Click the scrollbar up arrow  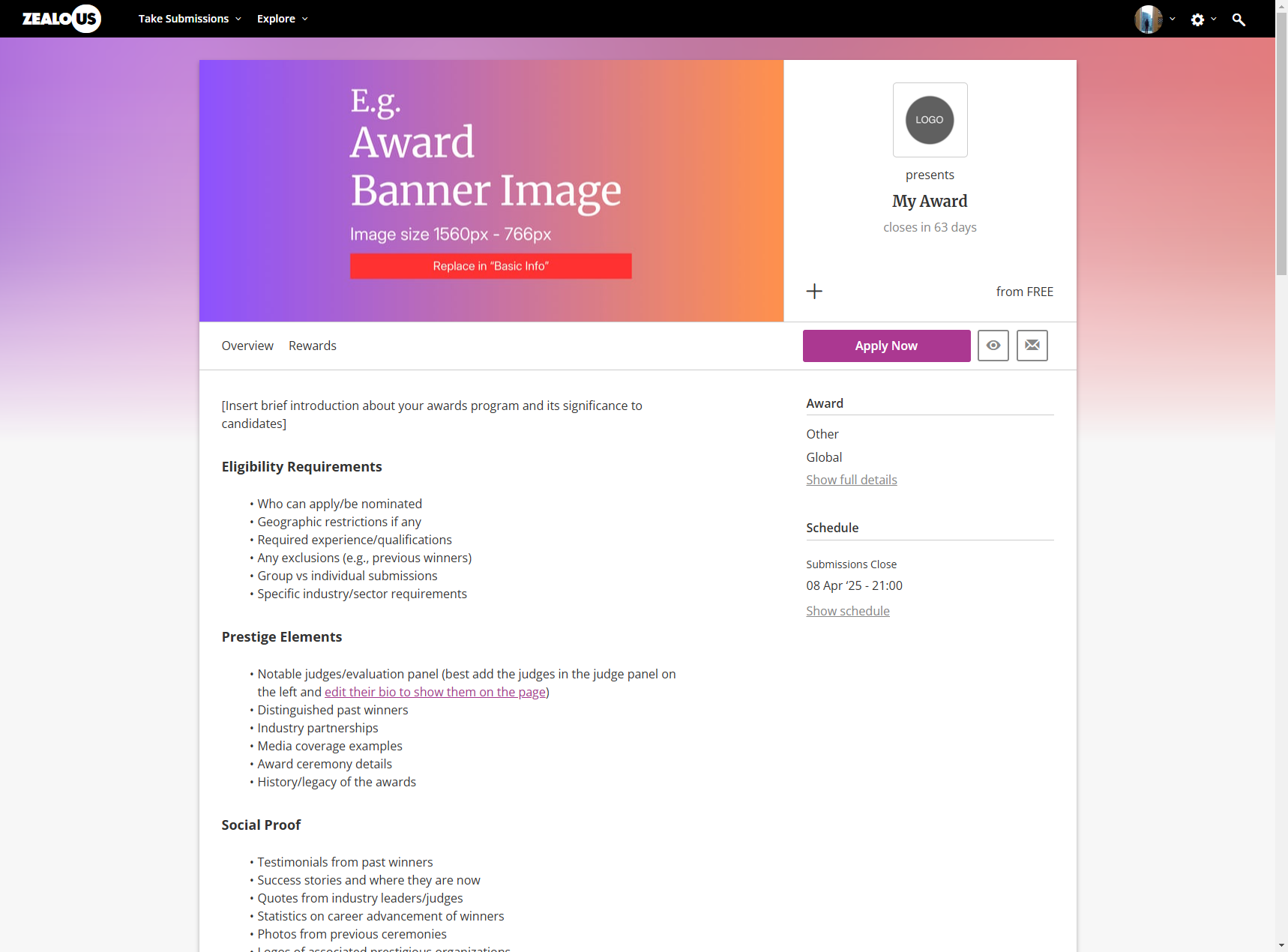pos(1281,6)
